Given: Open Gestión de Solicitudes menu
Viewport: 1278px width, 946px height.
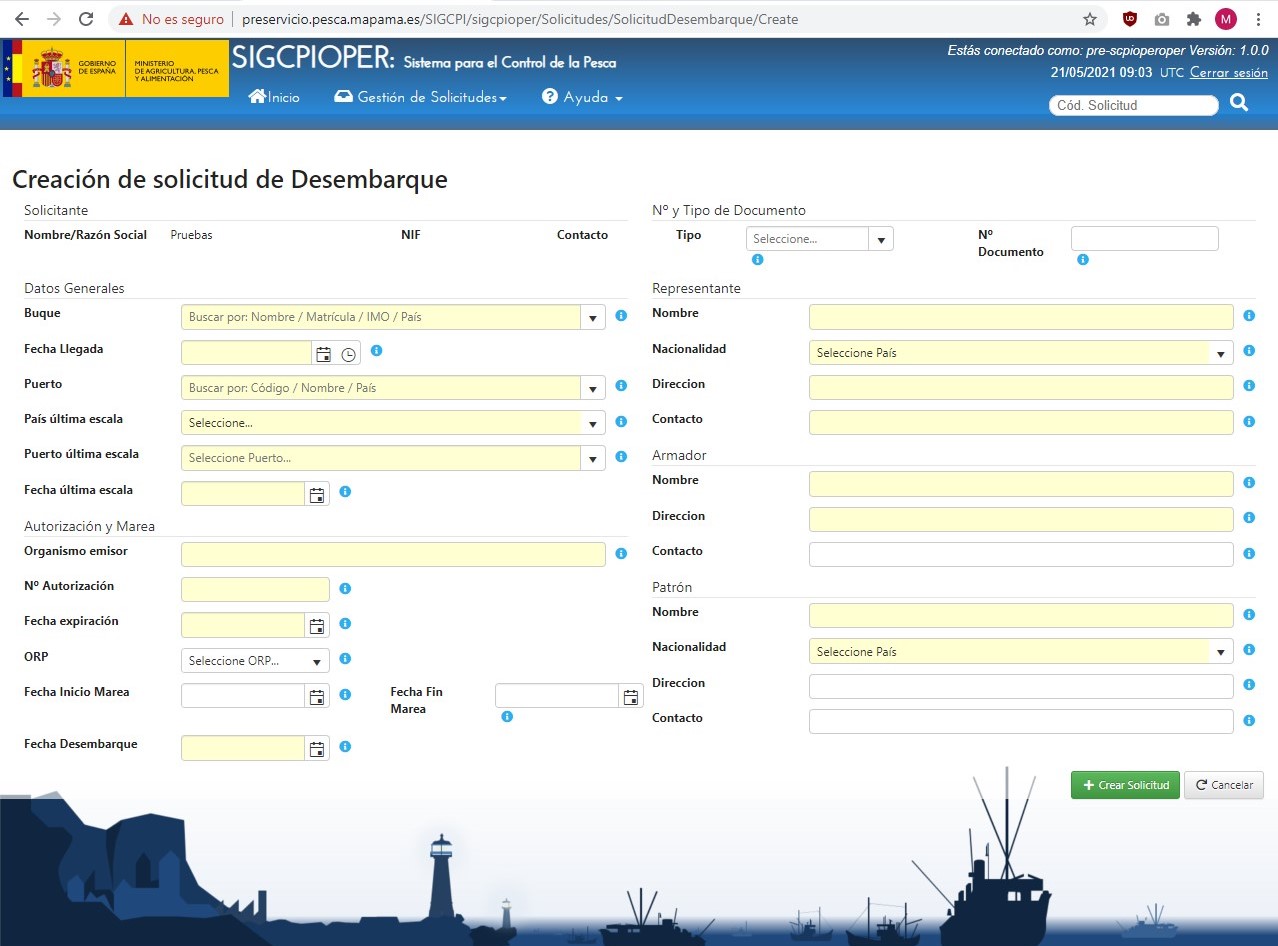Looking at the screenshot, I should pyautogui.click(x=421, y=97).
